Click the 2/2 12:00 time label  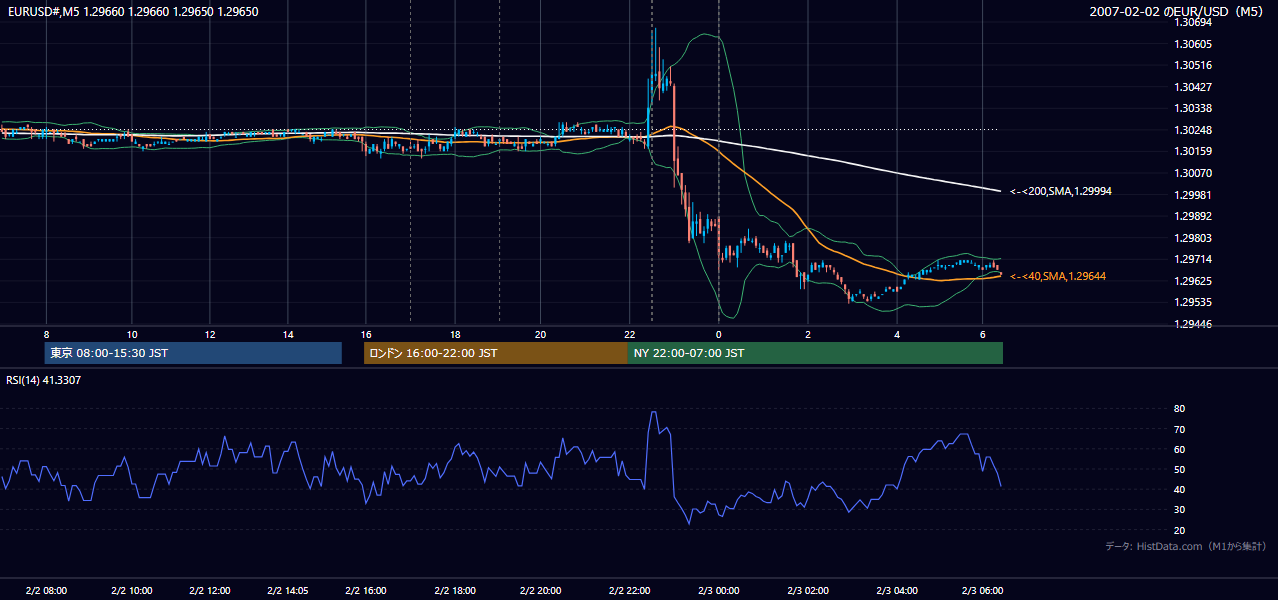coord(210,591)
